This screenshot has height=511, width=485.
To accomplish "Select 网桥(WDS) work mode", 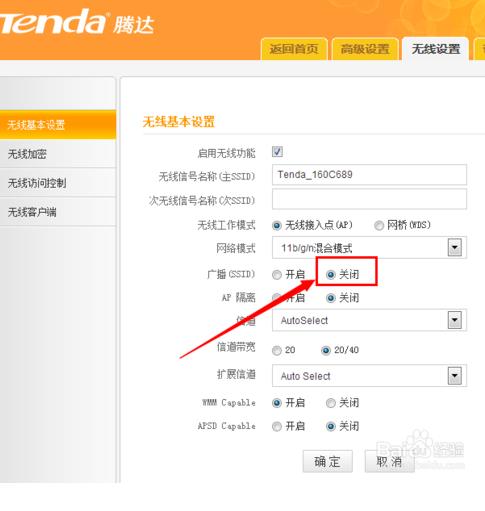I will pyautogui.click(x=379, y=226).
